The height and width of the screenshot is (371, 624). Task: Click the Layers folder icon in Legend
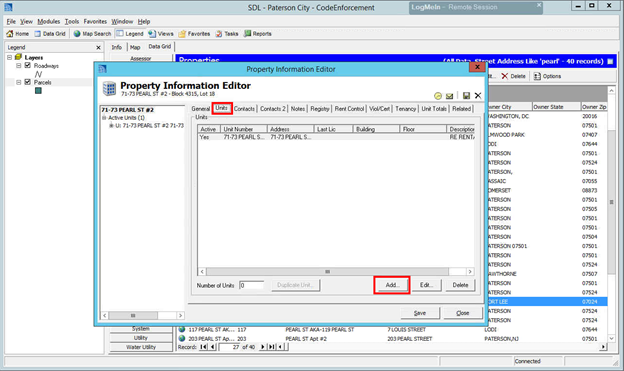tap(18, 57)
